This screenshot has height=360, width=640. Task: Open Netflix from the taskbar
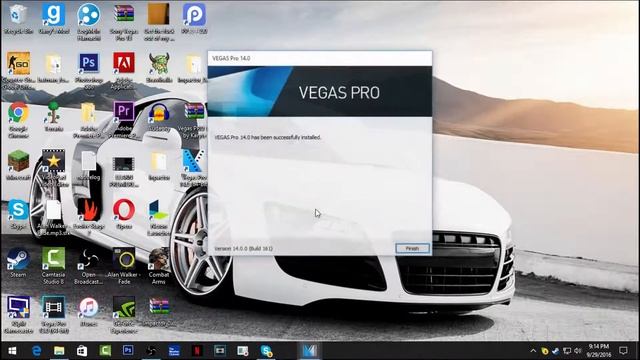click(x=197, y=351)
